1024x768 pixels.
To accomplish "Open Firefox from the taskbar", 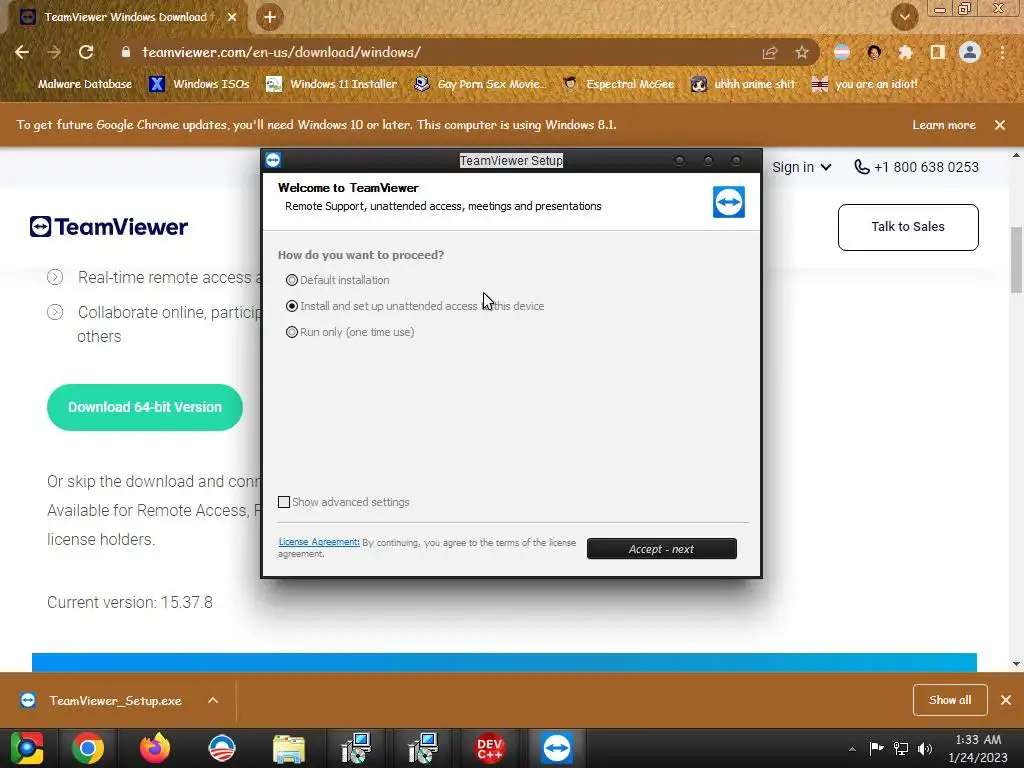I will [x=155, y=748].
